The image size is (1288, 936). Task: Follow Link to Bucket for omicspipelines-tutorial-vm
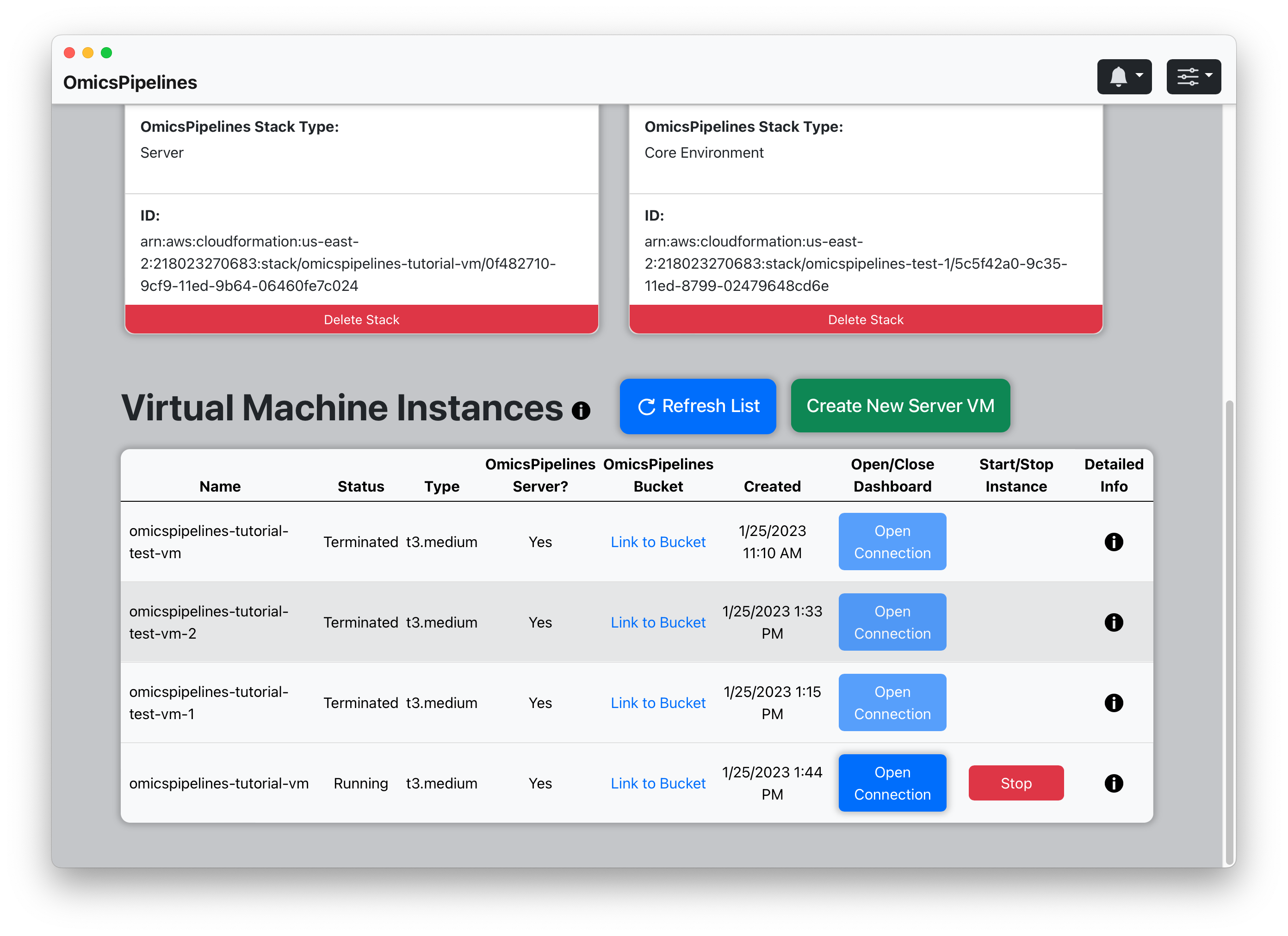pyautogui.click(x=658, y=783)
